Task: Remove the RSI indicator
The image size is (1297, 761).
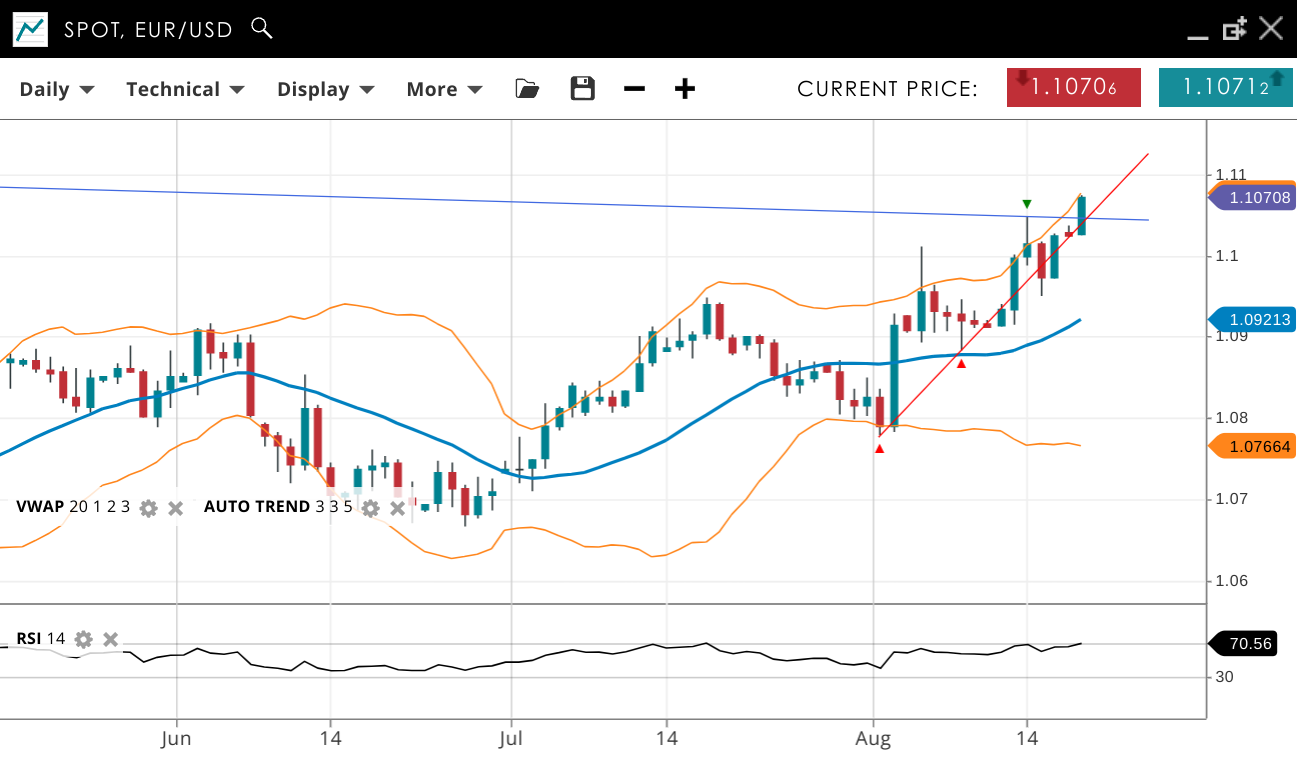Action: (111, 639)
